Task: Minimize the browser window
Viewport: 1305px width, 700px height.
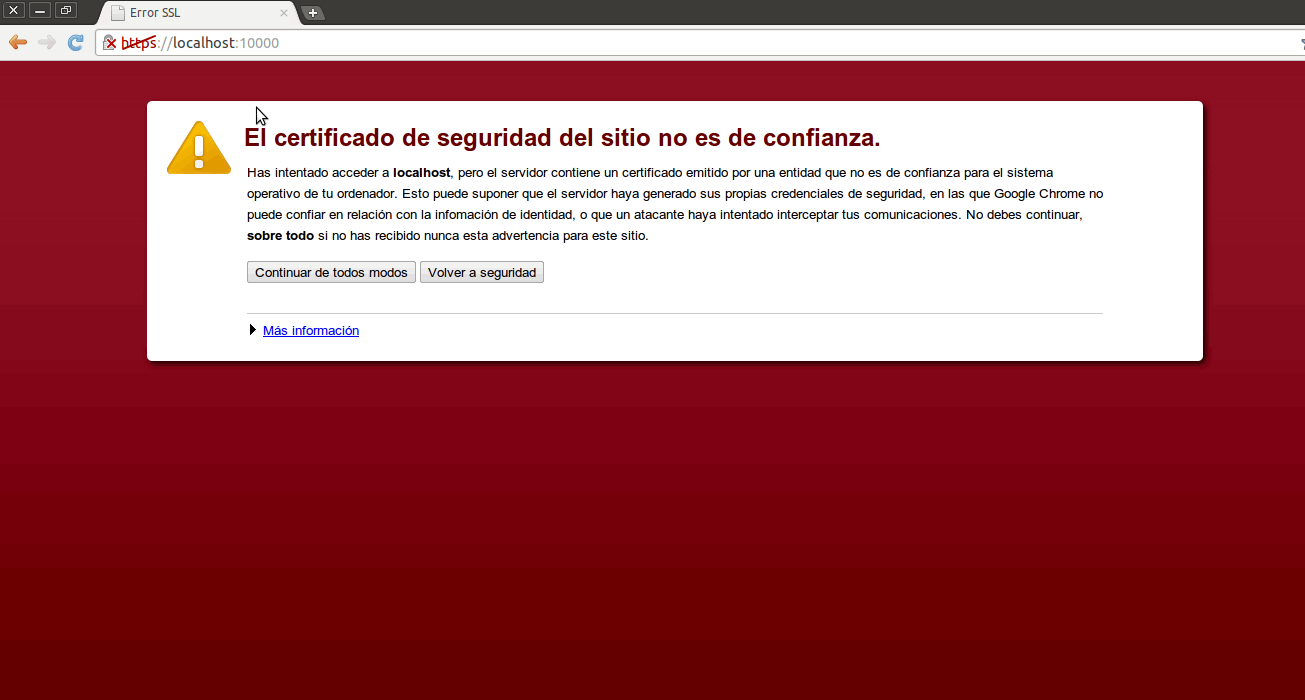Action: 40,10
